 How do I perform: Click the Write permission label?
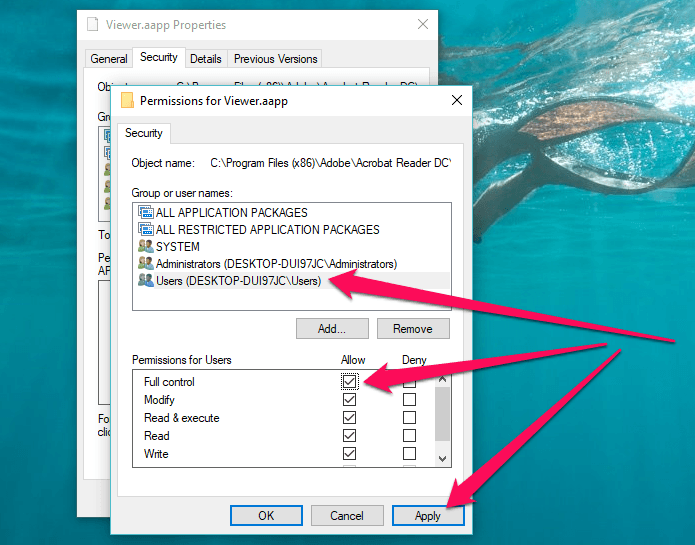point(156,454)
